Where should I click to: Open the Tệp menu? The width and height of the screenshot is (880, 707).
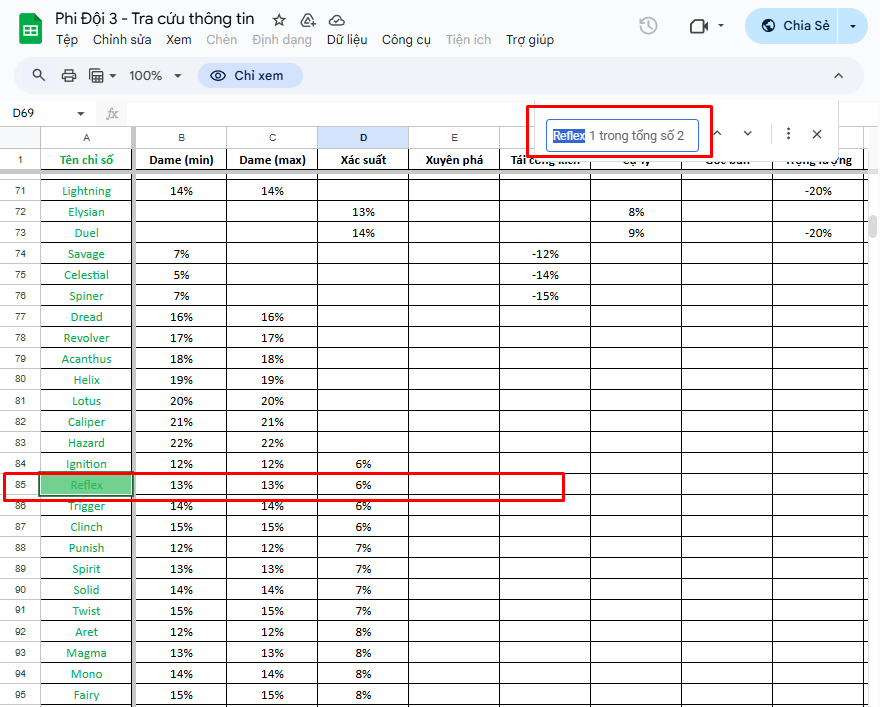tap(67, 40)
